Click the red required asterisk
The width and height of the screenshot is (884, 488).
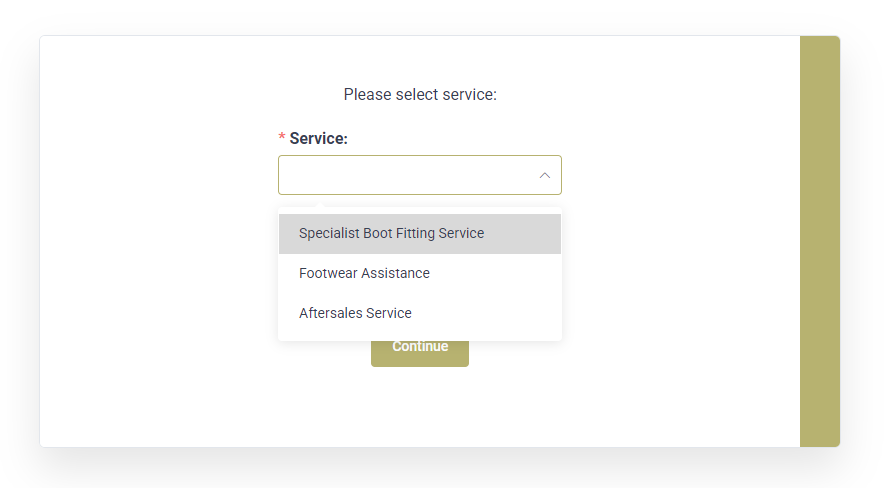[x=282, y=137]
